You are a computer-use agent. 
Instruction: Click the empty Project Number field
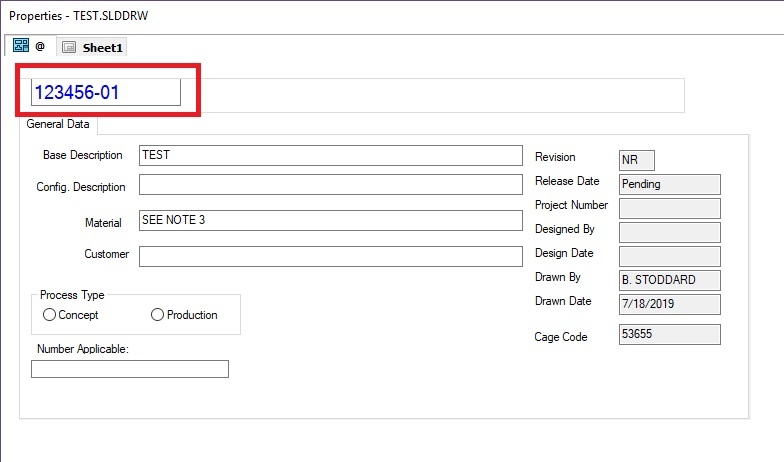[670, 208]
